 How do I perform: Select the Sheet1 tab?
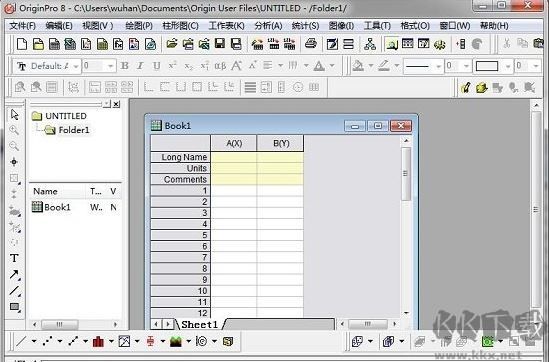coord(199,325)
